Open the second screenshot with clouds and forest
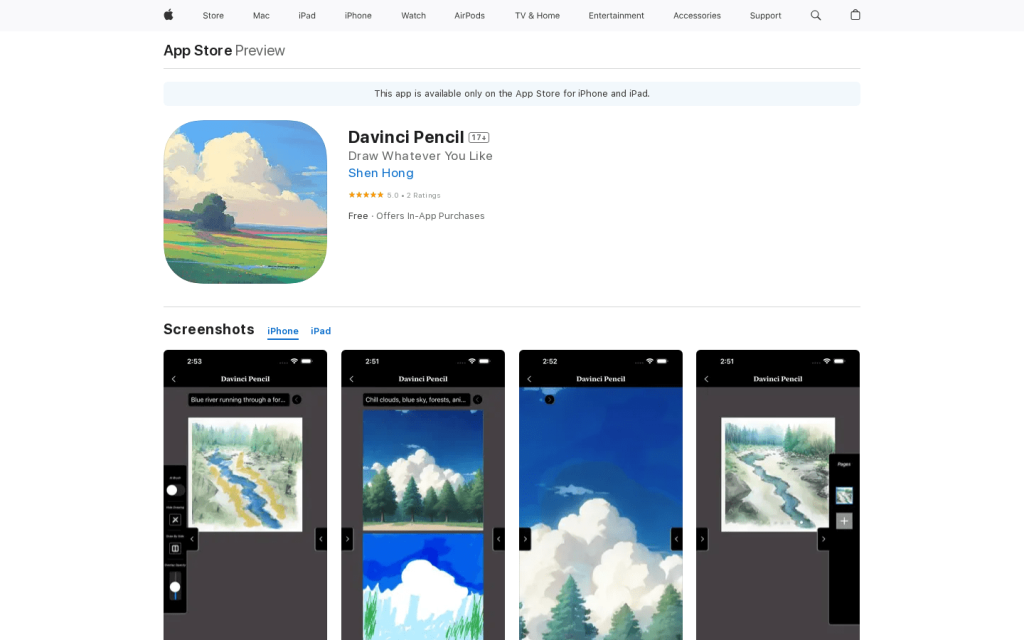 423,495
